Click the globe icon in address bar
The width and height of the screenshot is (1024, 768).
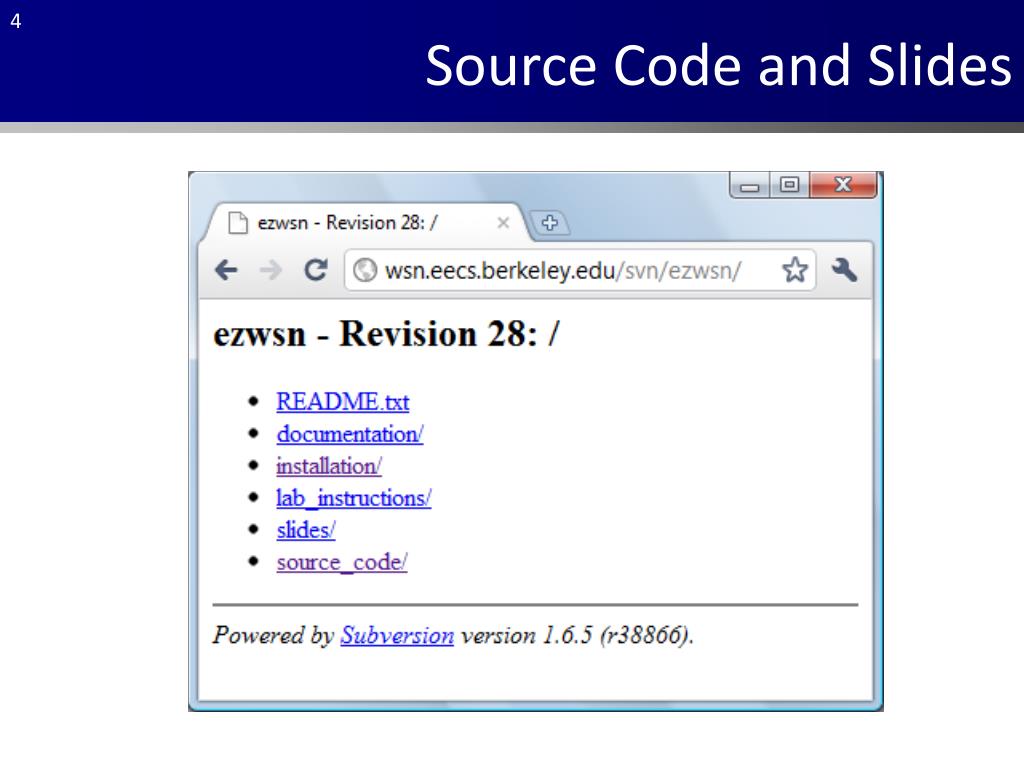coord(365,270)
